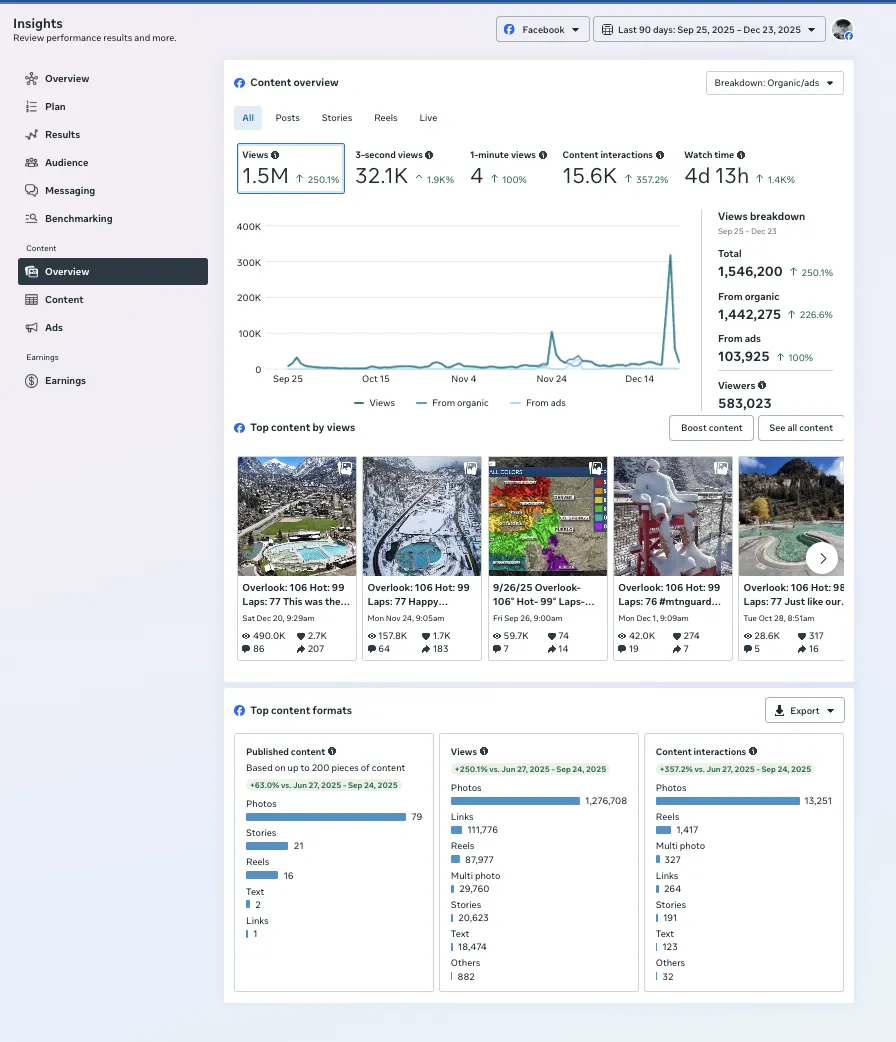This screenshot has width=896, height=1042.
Task: Expand the Breakdown: Organic/ads dropdown
Action: point(774,83)
